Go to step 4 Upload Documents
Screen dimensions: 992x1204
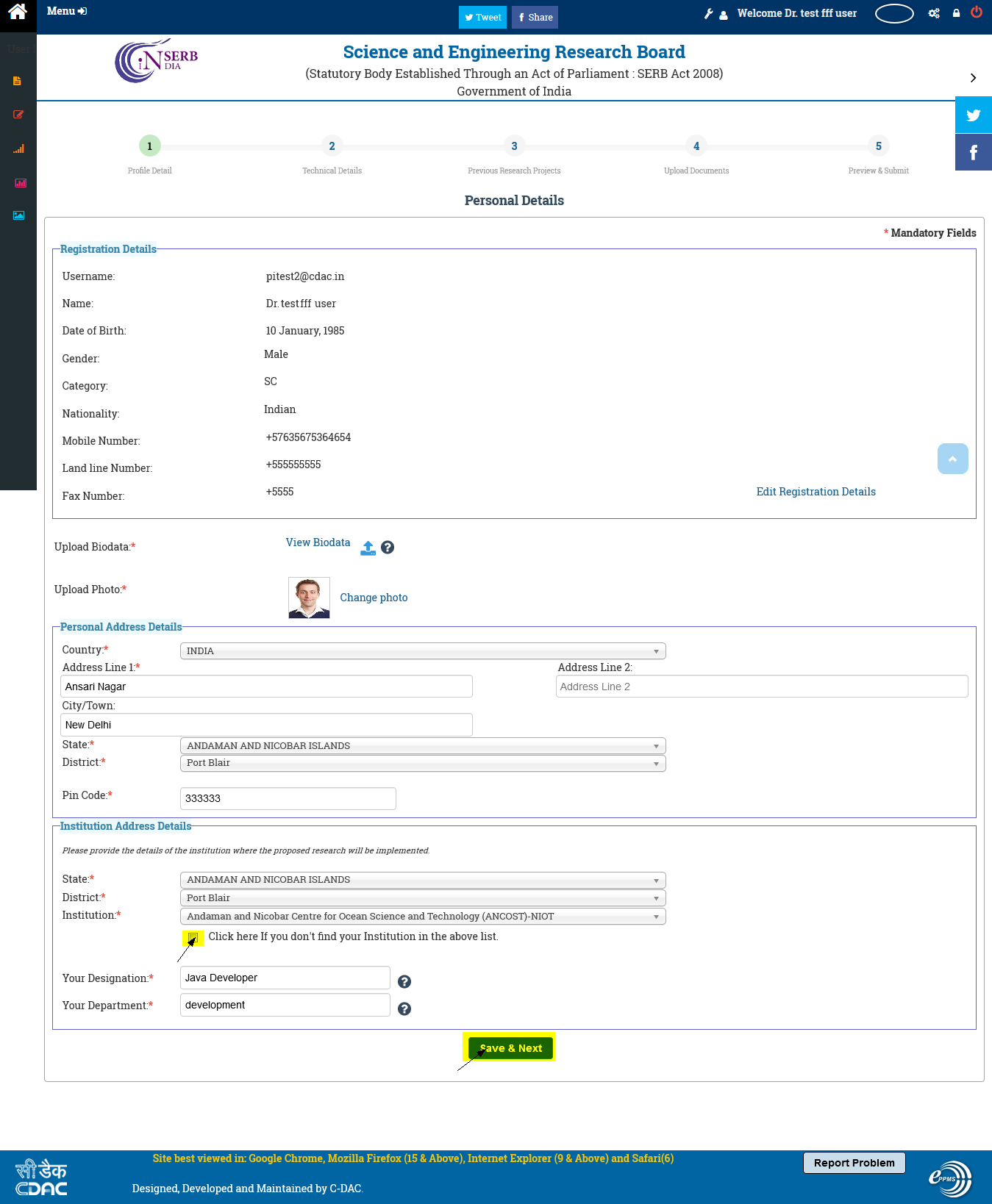[x=696, y=146]
